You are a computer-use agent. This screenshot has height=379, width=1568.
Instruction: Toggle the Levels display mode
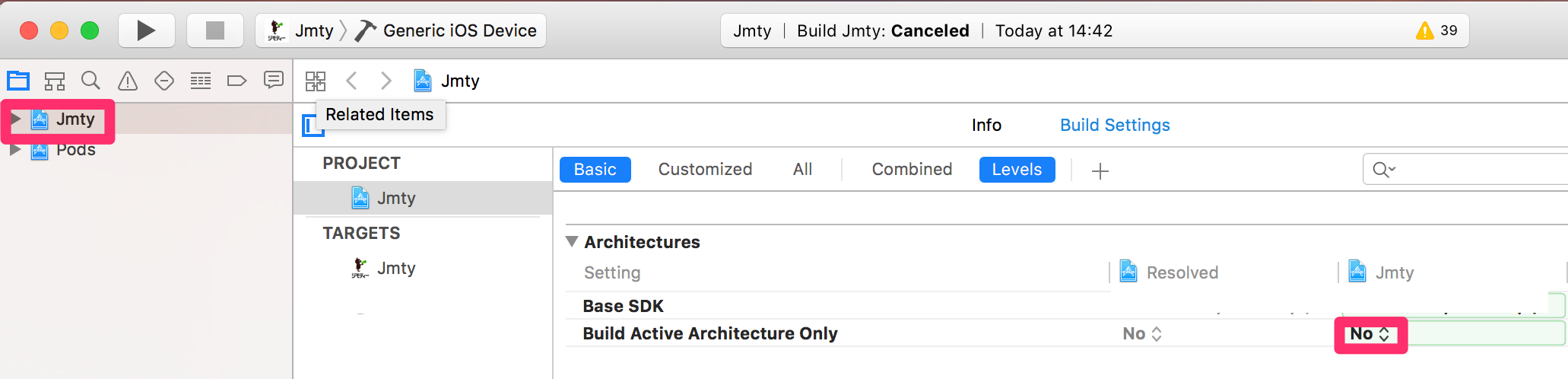[x=1017, y=169]
